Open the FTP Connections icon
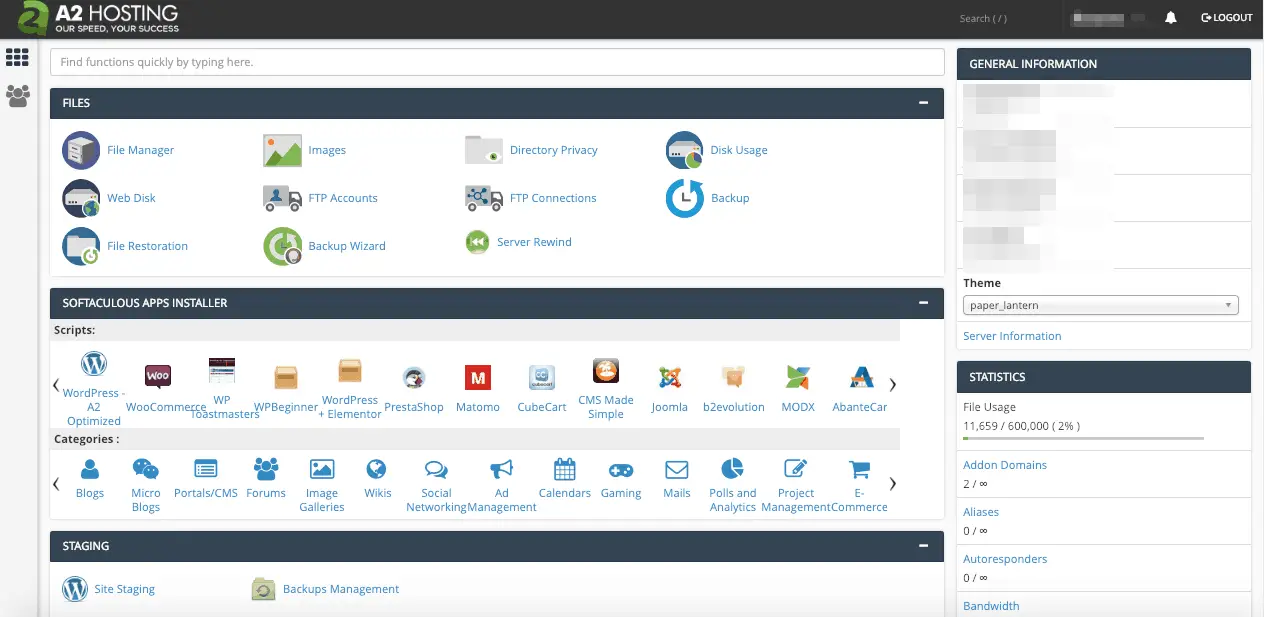1264x617 pixels. pos(484,198)
